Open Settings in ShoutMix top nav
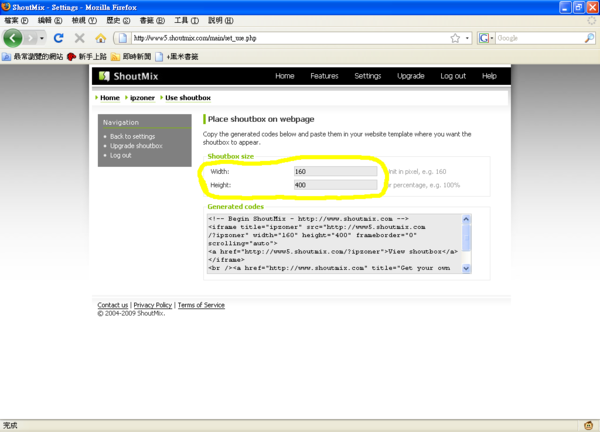 [367, 76]
